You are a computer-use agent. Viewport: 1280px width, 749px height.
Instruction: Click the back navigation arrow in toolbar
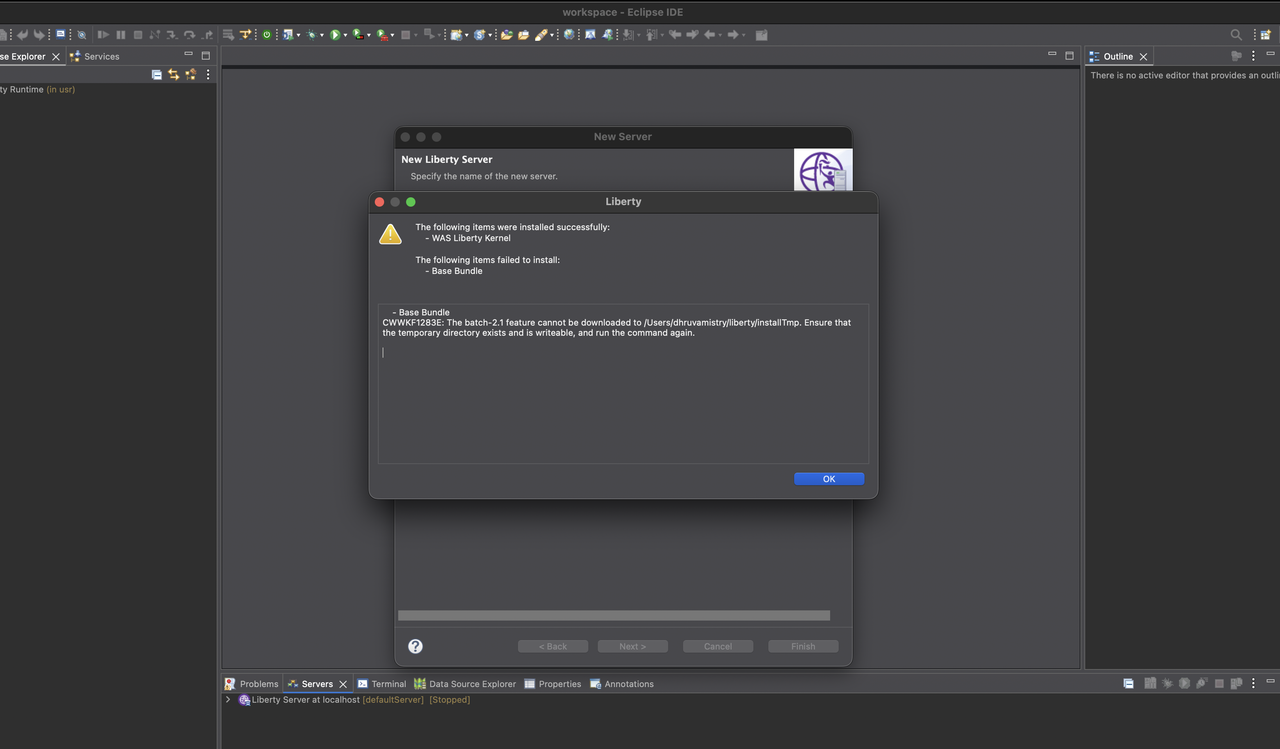pyautogui.click(x=709, y=34)
